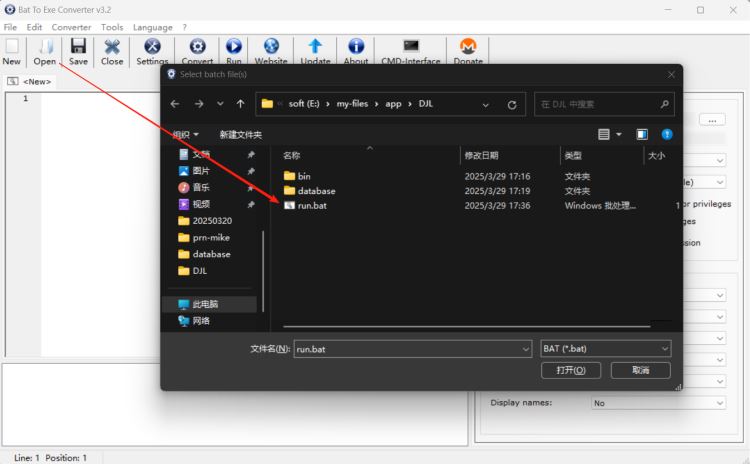Viewport: 750px width, 464px height.
Task: Click the 打开(O) button
Action: [571, 370]
